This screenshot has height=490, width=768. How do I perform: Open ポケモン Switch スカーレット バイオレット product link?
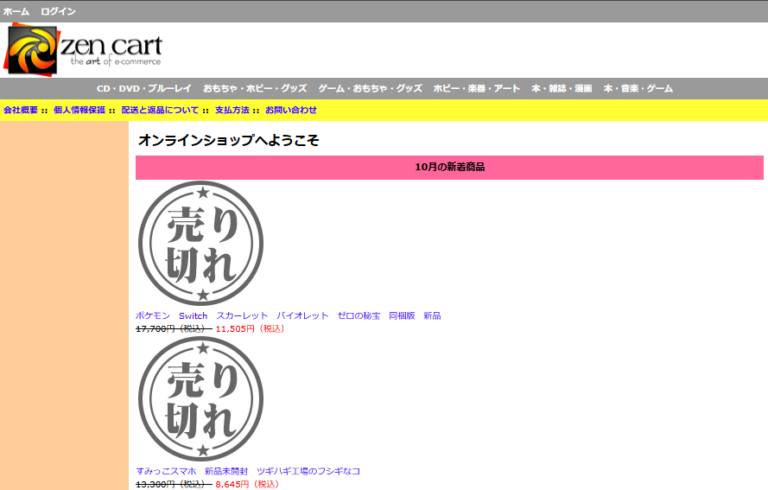(x=288, y=316)
